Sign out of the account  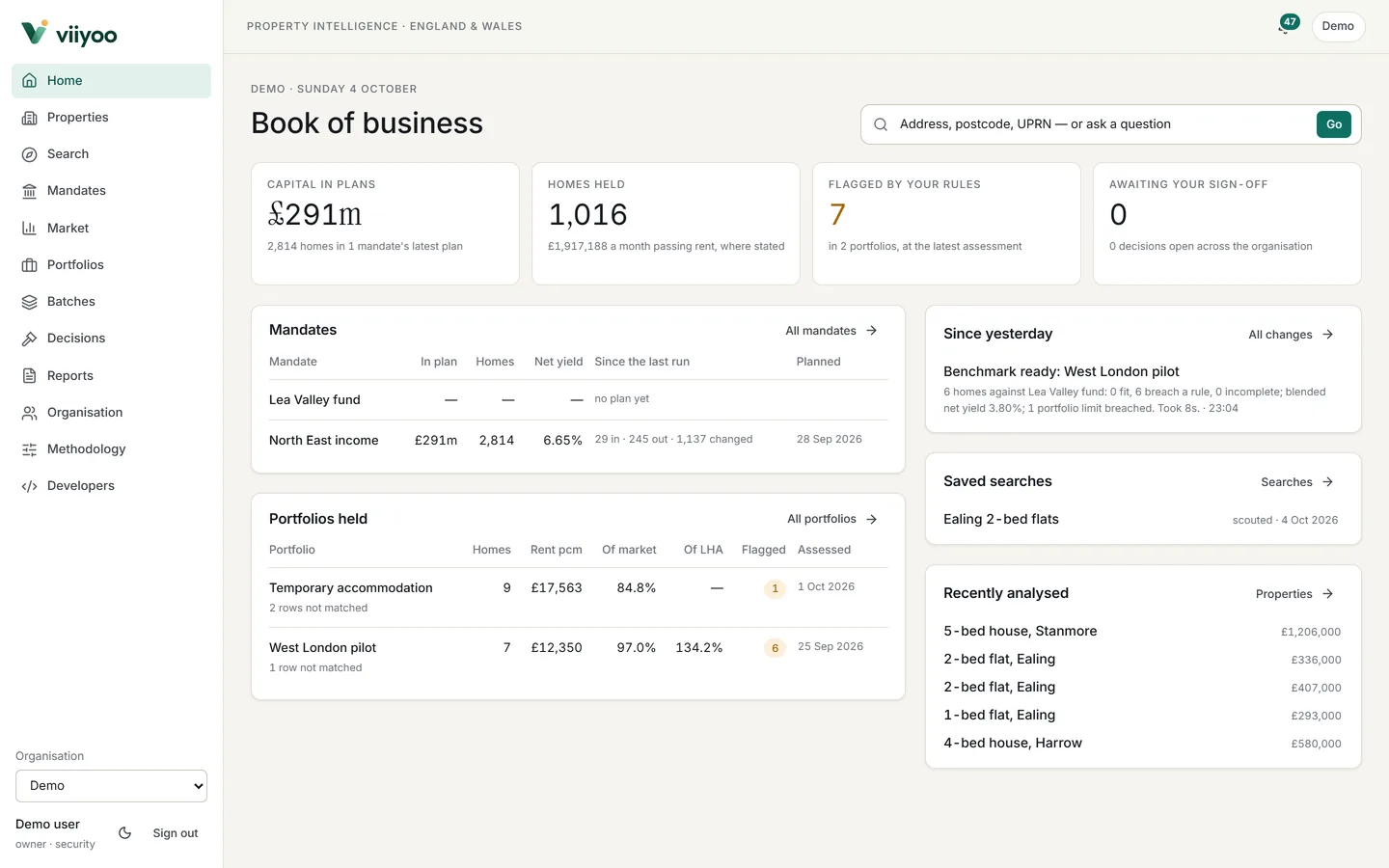click(x=176, y=833)
